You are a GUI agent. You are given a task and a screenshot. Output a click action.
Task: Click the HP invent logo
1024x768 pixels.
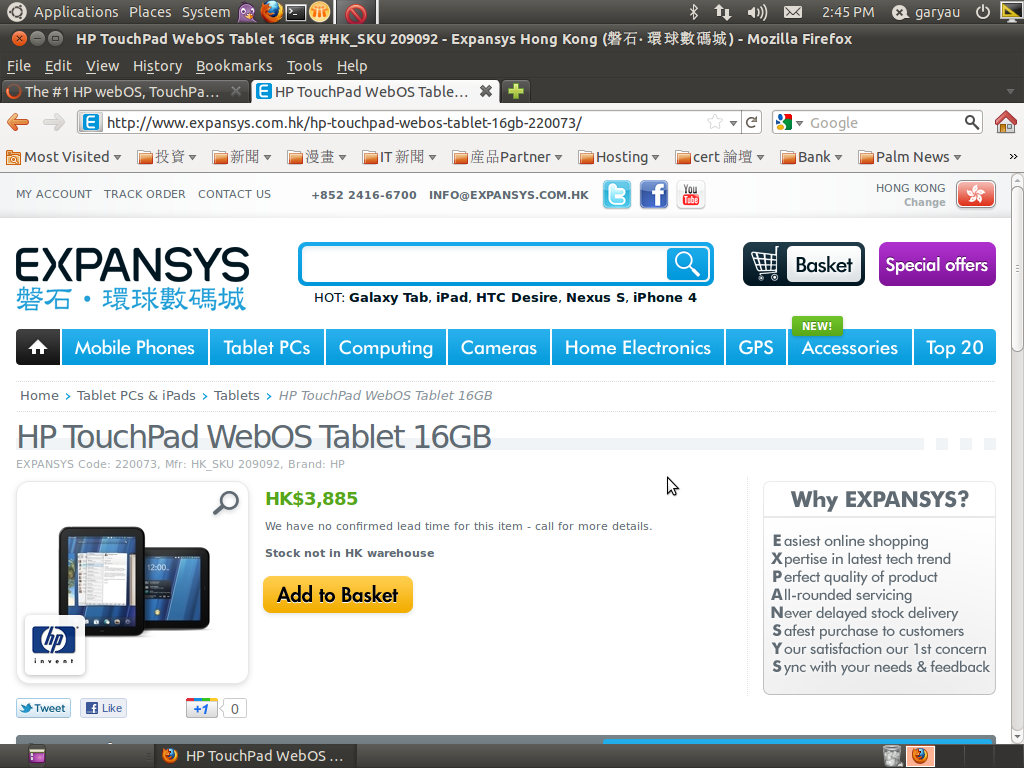54,644
